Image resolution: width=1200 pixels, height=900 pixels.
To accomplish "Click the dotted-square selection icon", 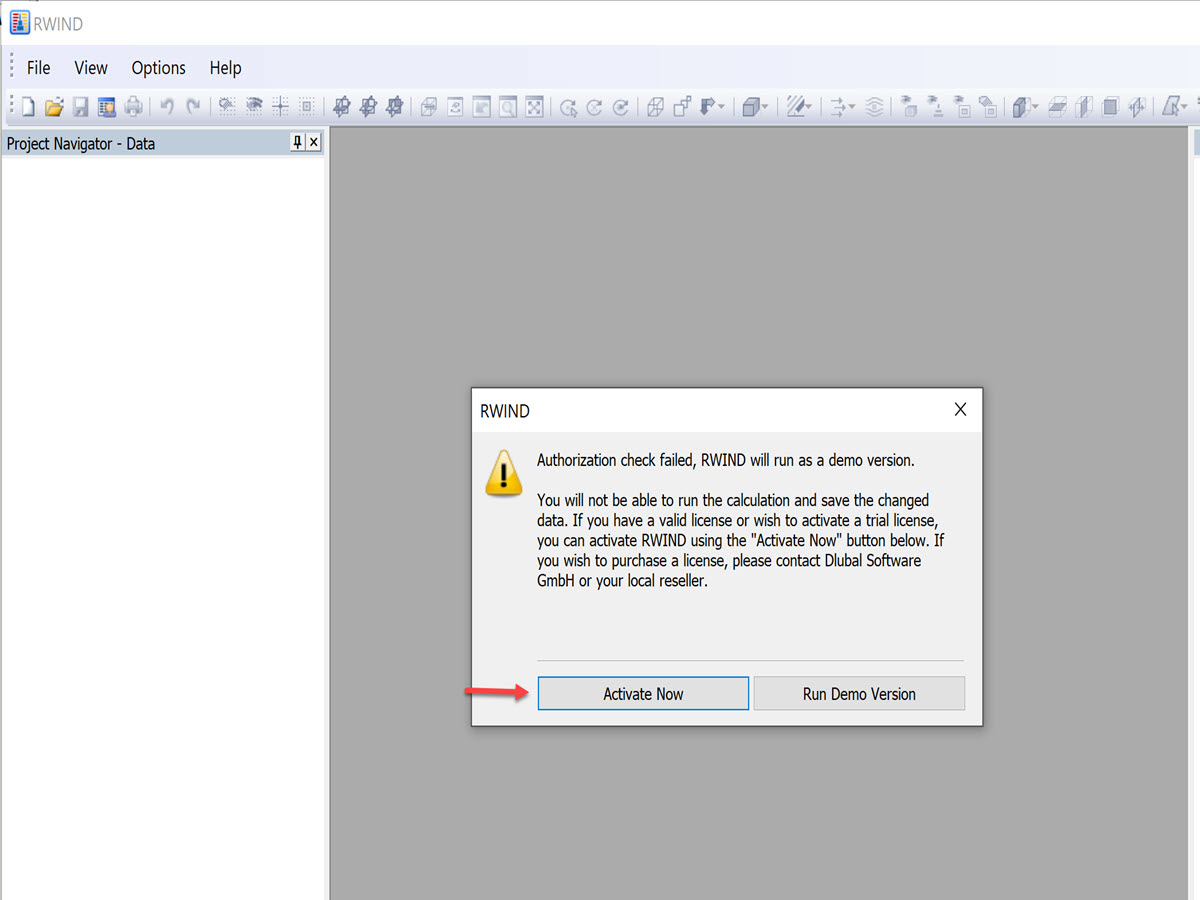I will click(307, 107).
